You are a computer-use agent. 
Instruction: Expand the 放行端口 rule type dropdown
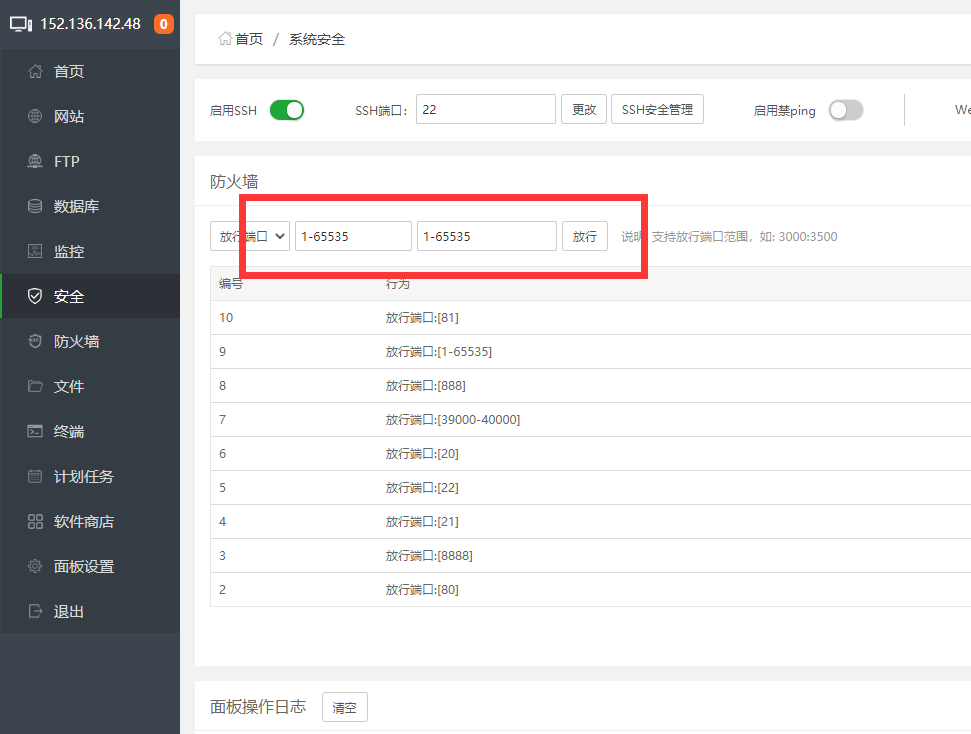tap(250, 236)
